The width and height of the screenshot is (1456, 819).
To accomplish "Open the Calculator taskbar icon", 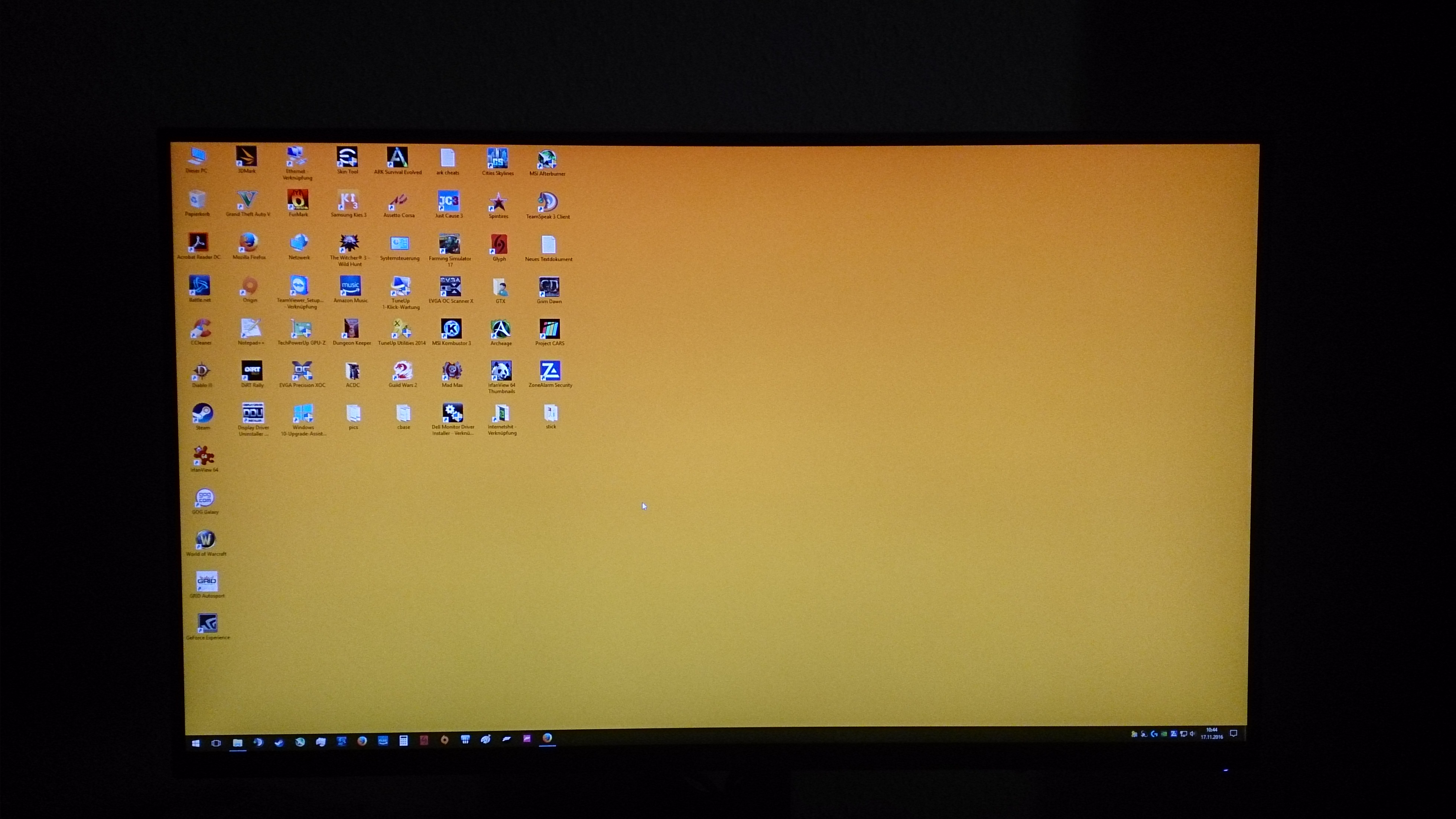I will pyautogui.click(x=404, y=741).
